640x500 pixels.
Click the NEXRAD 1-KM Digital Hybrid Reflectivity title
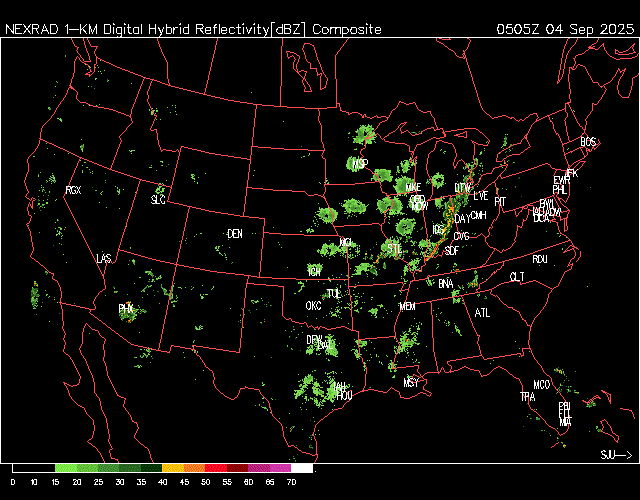[193, 29]
